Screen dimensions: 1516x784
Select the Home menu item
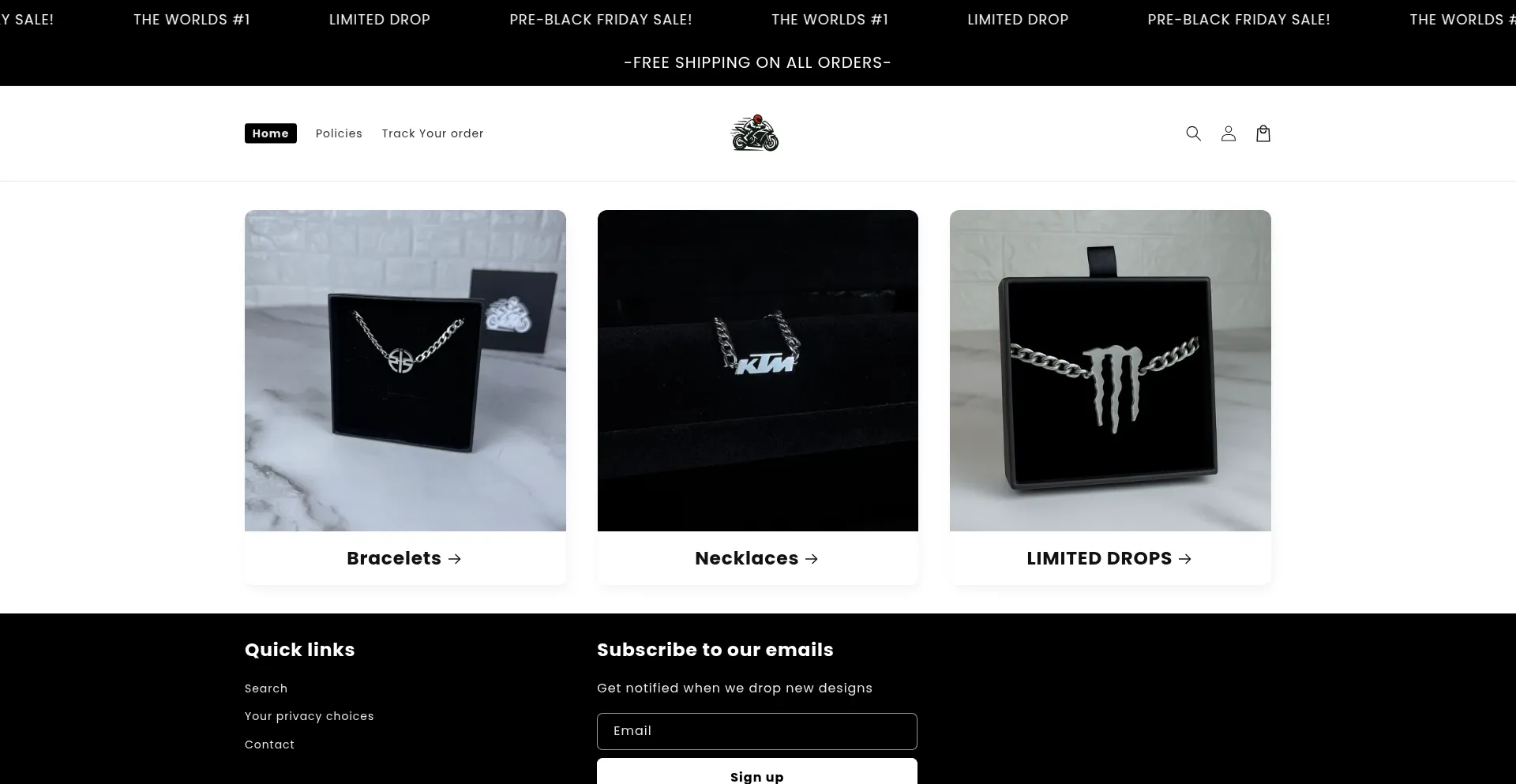click(x=271, y=133)
